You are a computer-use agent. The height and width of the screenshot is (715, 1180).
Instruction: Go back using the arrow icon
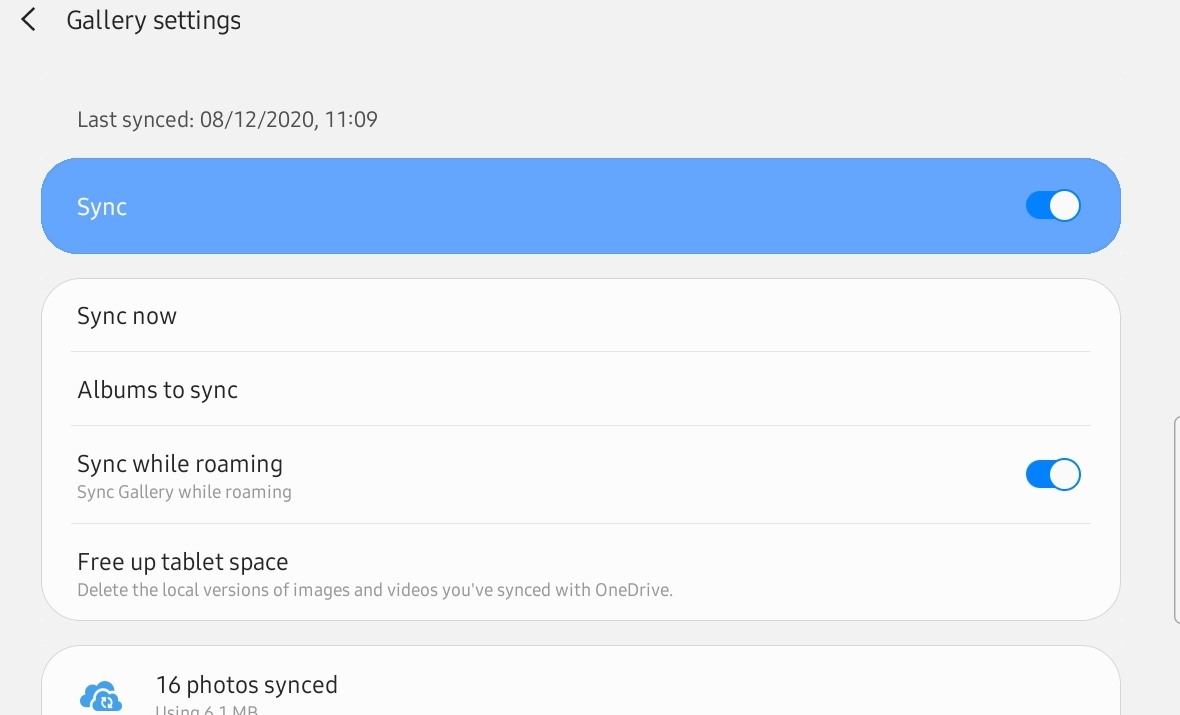pos(29,20)
